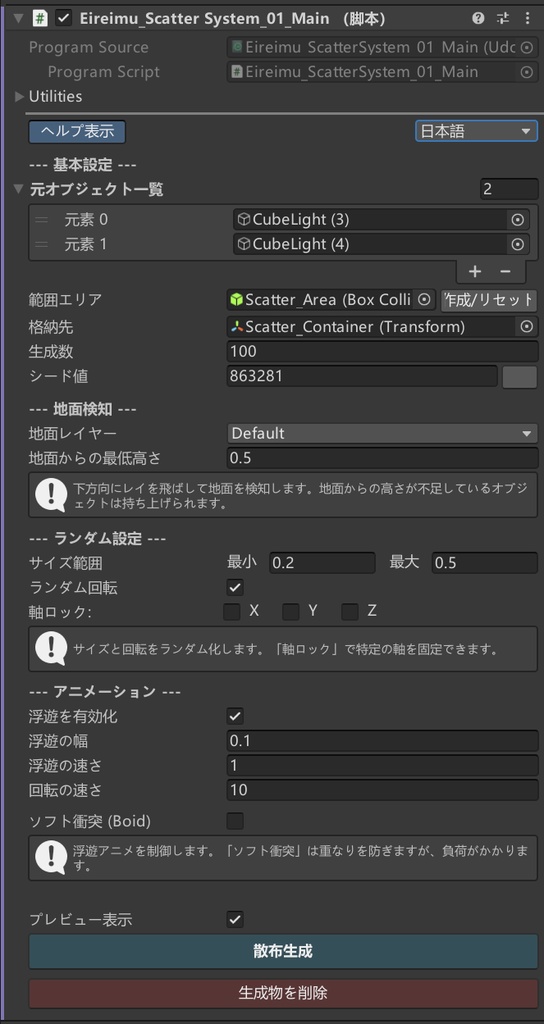The height and width of the screenshot is (1024, 544).
Task: Toggle プレビュー表示 checkbox
Action: coord(235,920)
